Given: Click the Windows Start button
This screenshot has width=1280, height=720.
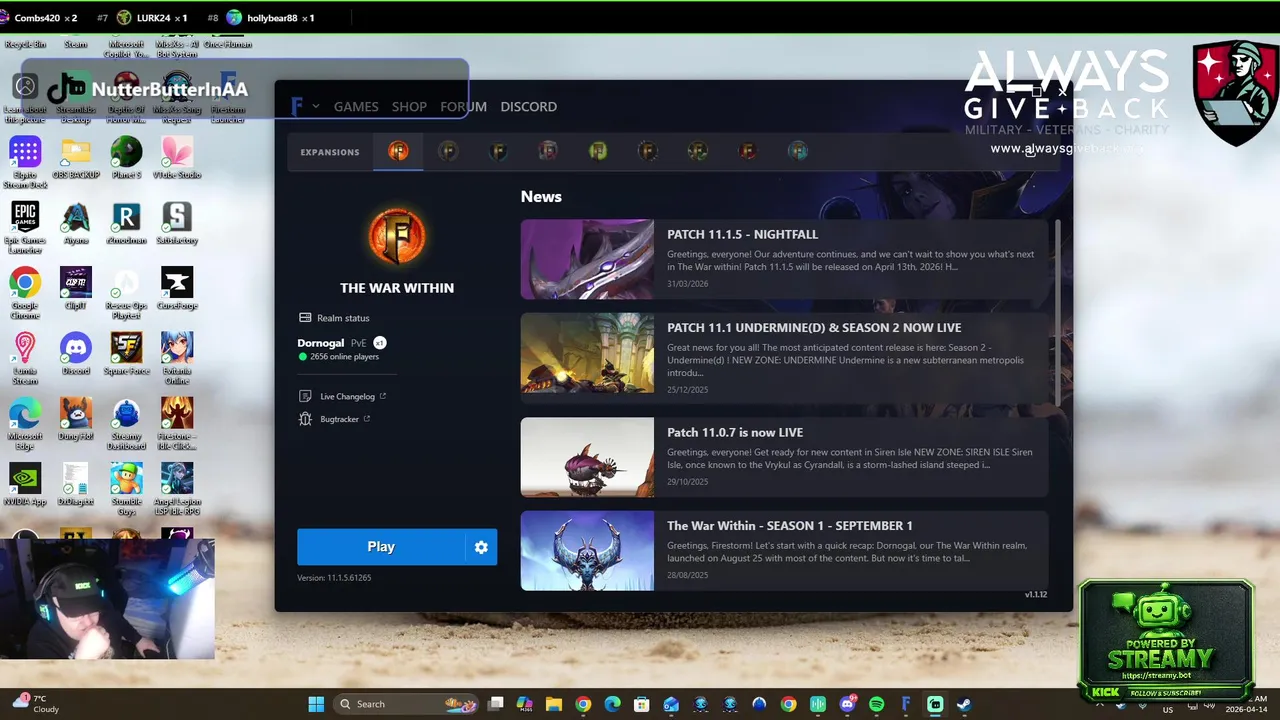Looking at the screenshot, I should click(316, 704).
